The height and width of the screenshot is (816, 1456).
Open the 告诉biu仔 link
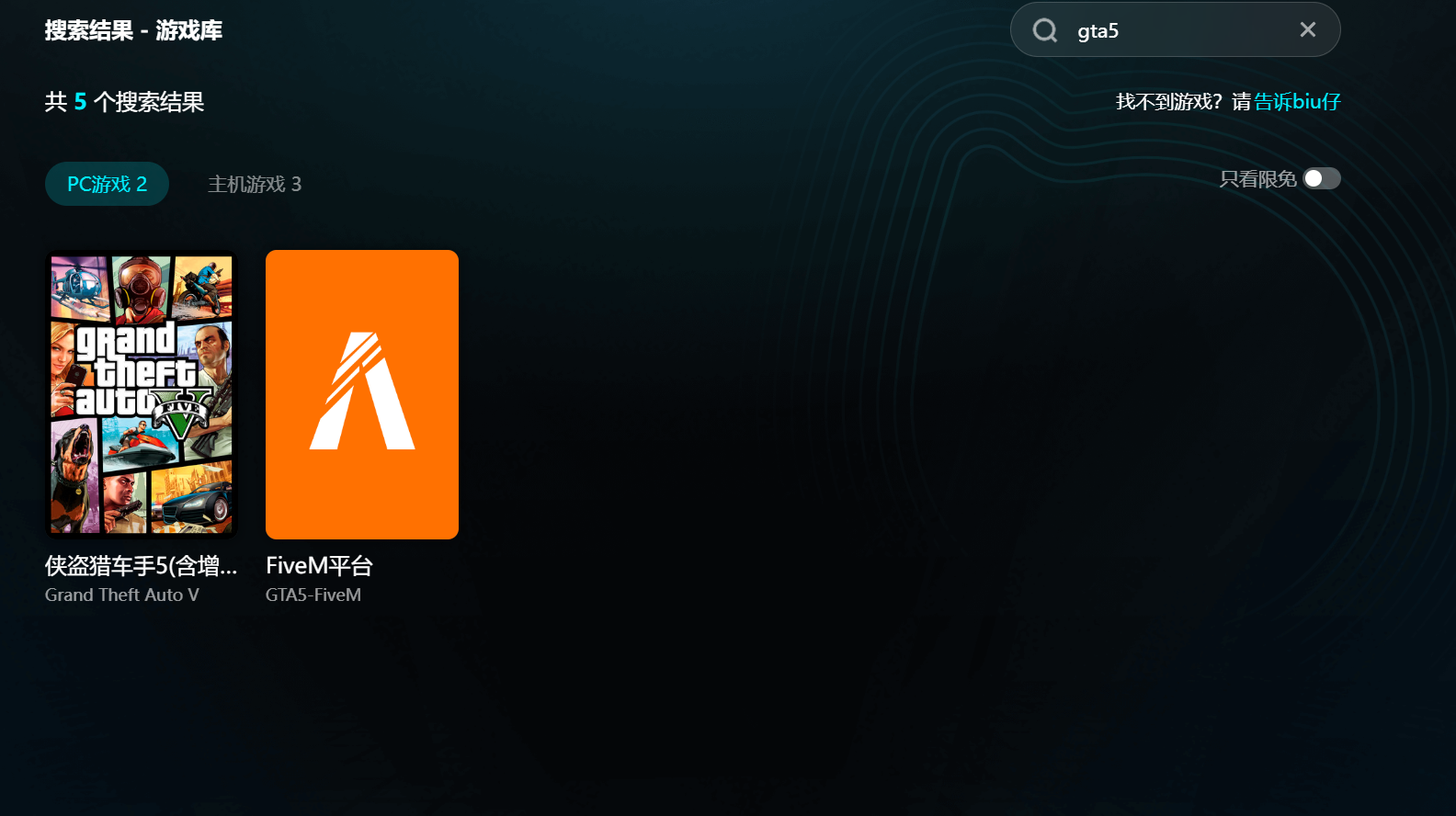[x=1298, y=101]
